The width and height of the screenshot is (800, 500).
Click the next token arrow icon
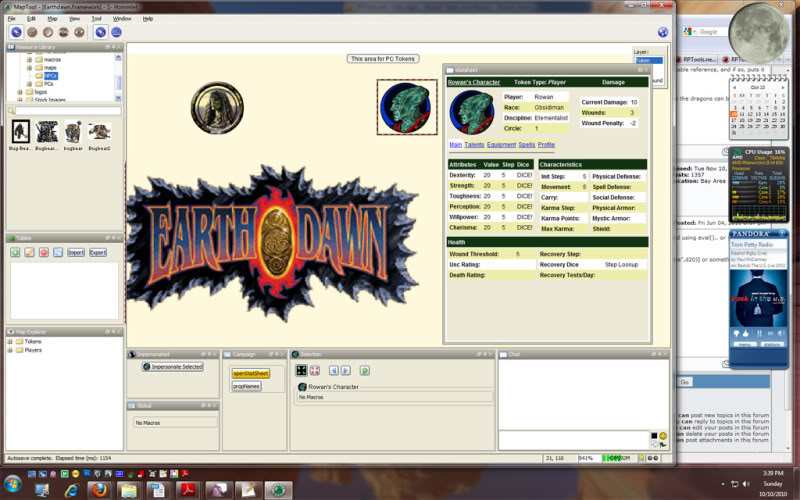345,370
